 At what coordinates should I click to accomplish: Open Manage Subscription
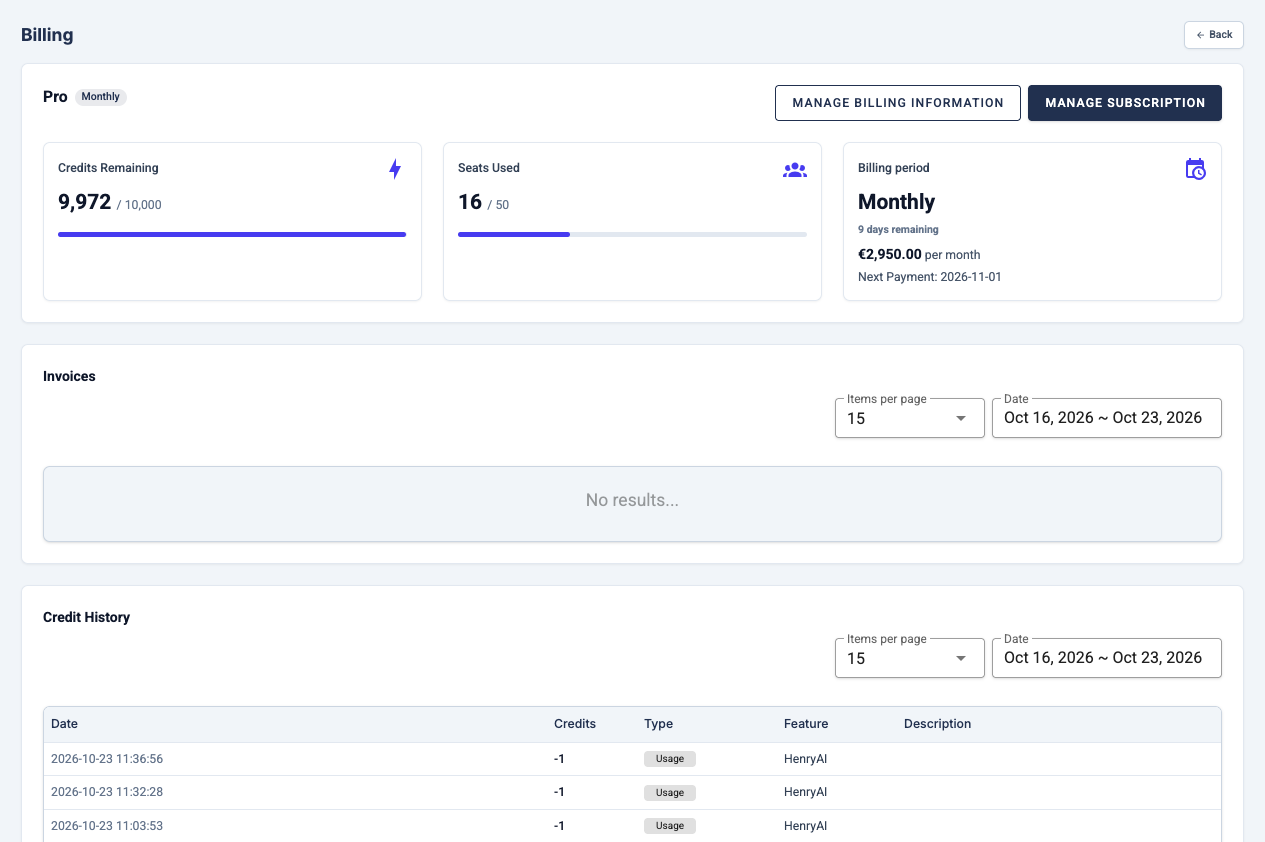click(x=1125, y=103)
